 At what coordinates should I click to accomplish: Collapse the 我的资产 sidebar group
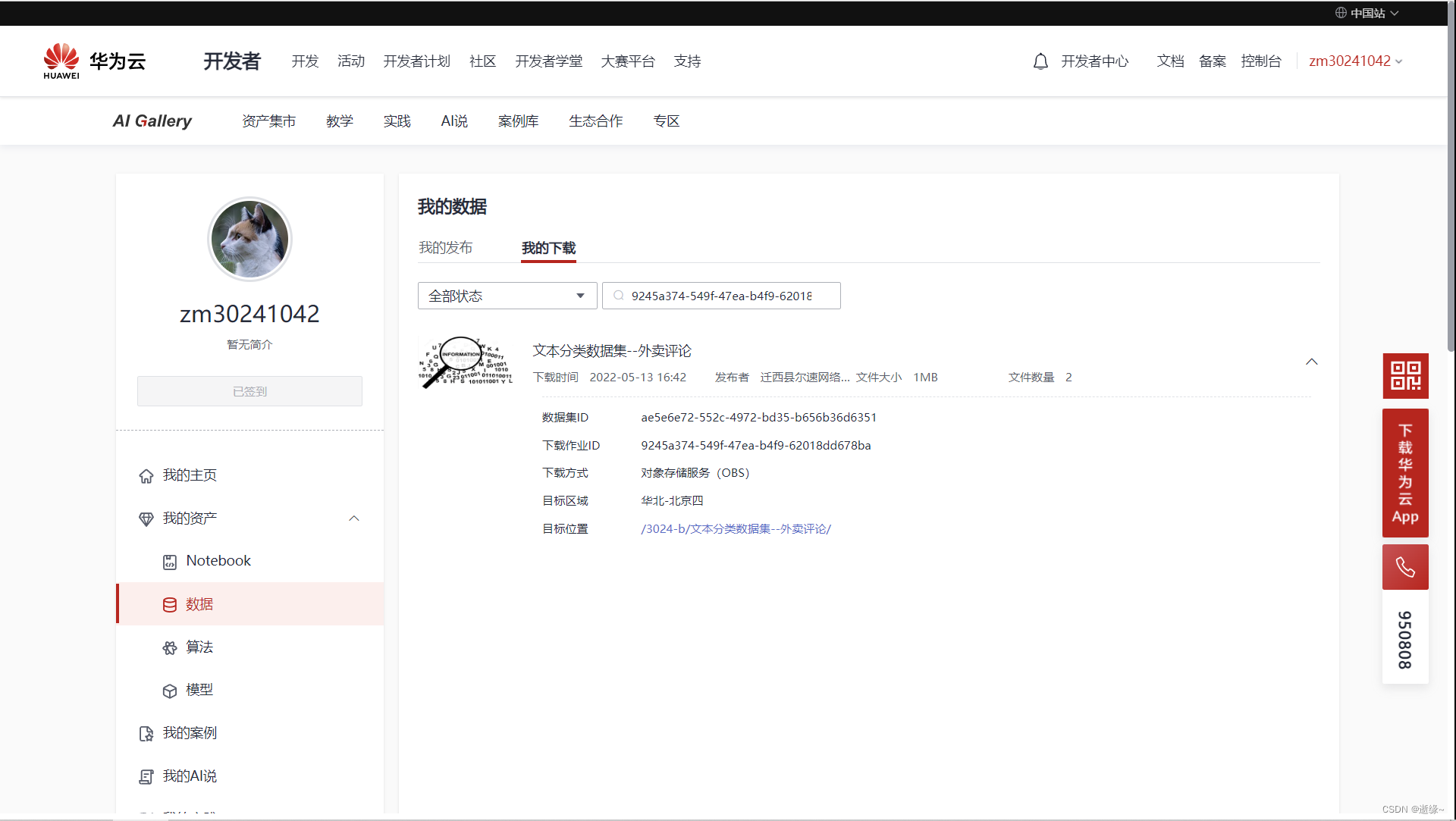[353, 519]
